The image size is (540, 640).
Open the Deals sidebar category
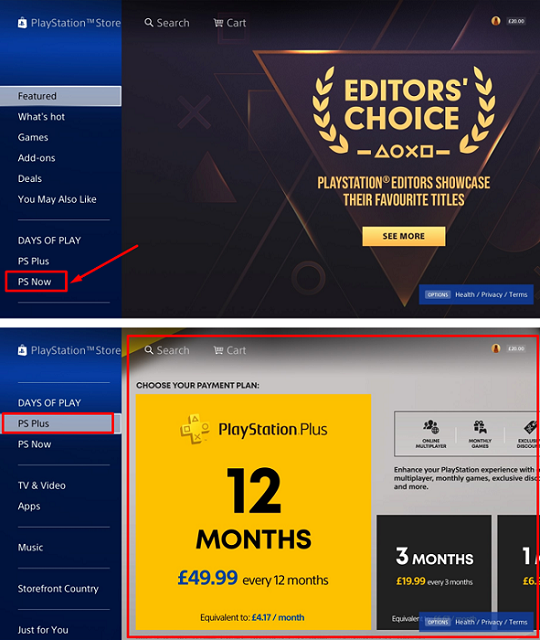coord(30,179)
